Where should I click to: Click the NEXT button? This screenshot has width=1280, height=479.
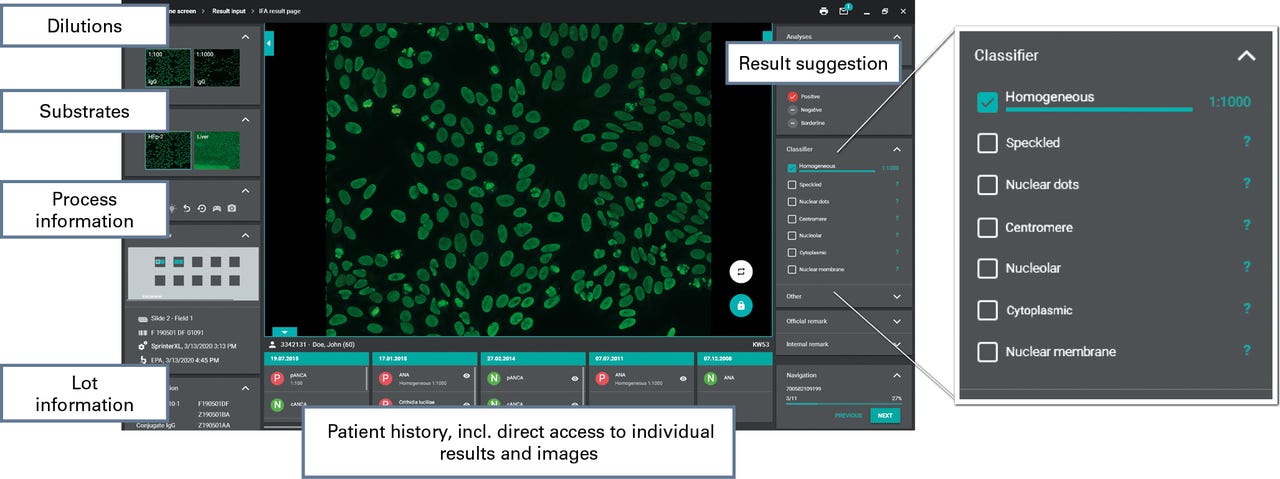pos(884,415)
